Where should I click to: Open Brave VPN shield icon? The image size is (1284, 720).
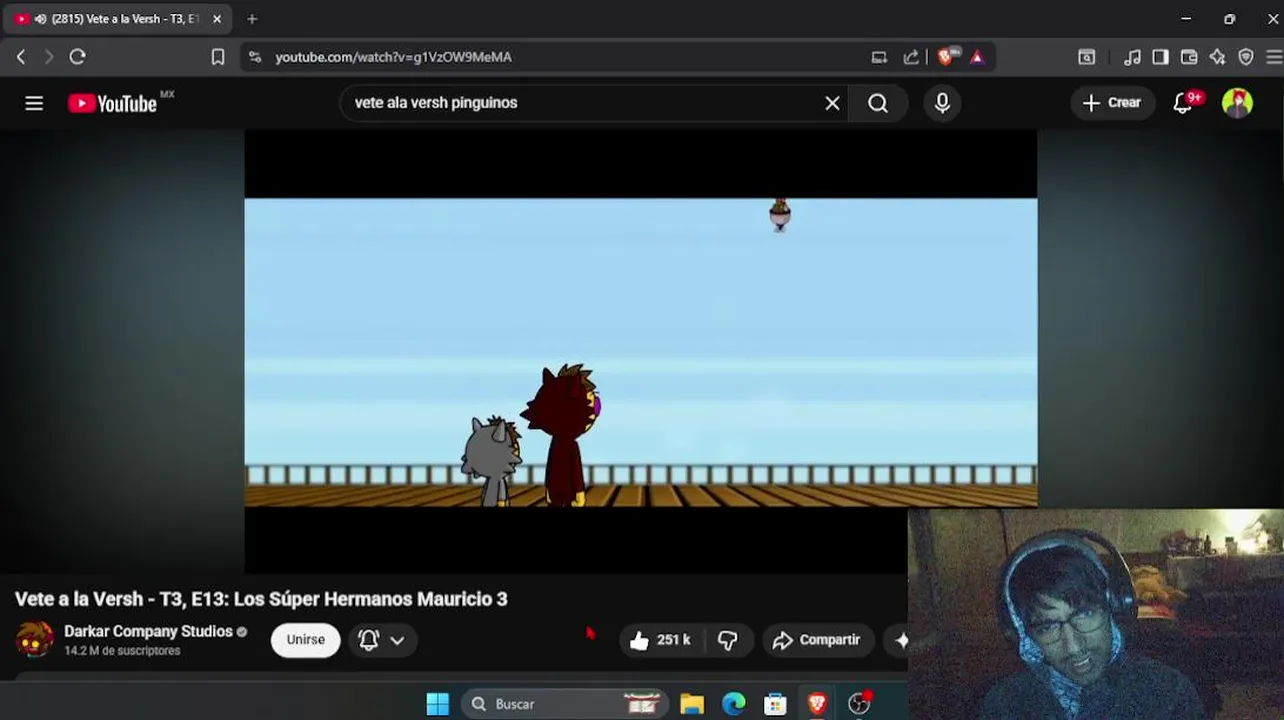tap(1246, 57)
